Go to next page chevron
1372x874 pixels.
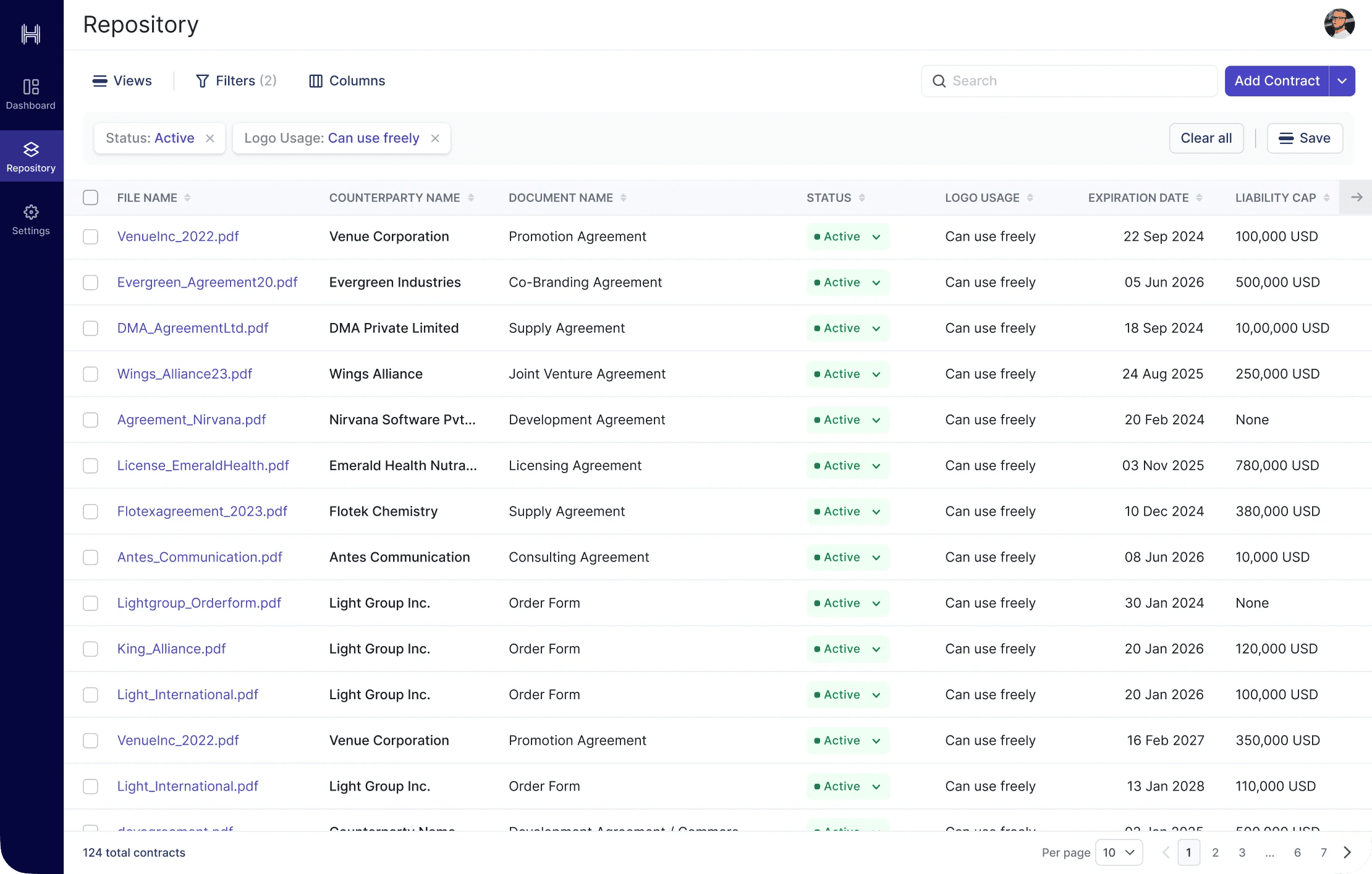pyautogui.click(x=1347, y=852)
